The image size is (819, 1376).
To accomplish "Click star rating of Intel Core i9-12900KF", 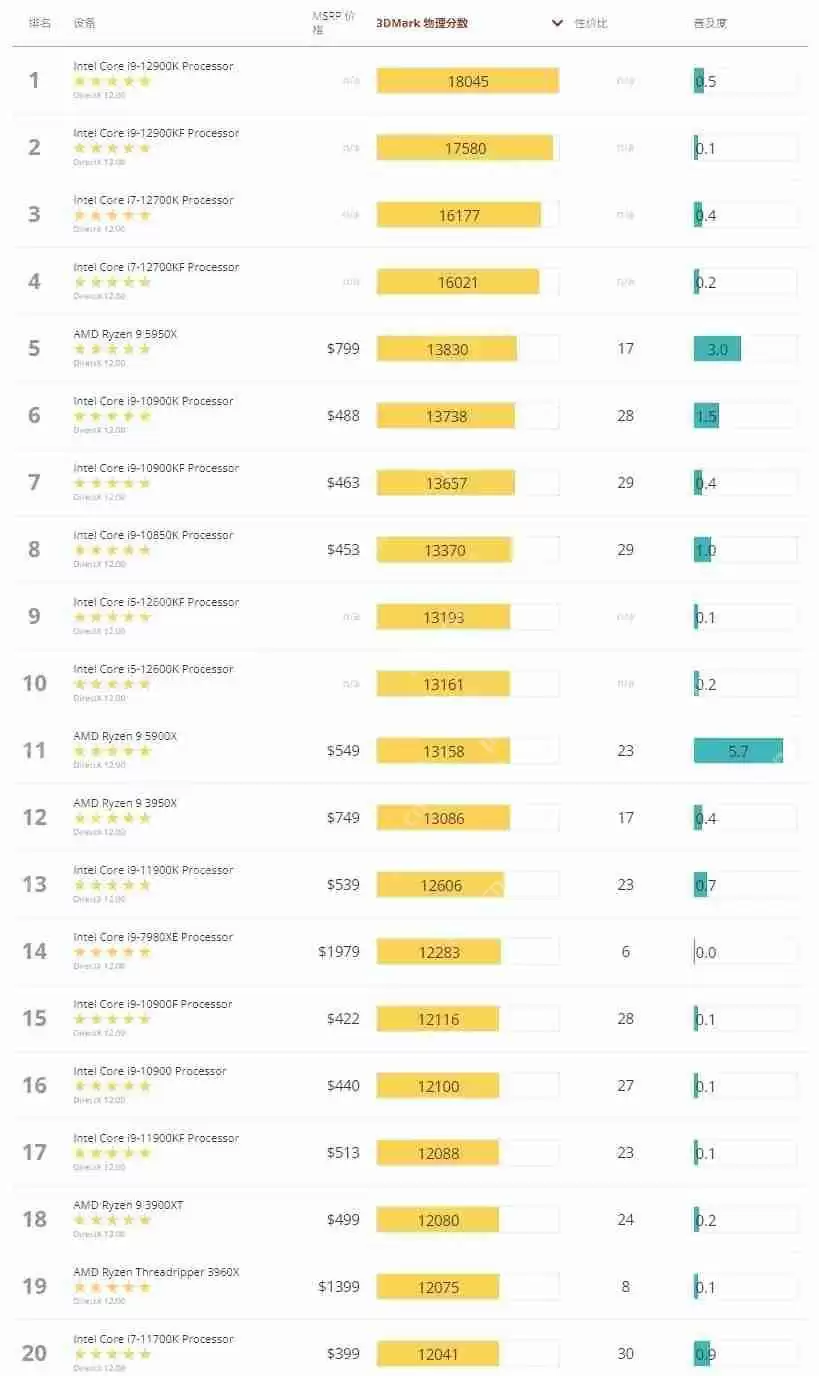I will (x=112, y=148).
